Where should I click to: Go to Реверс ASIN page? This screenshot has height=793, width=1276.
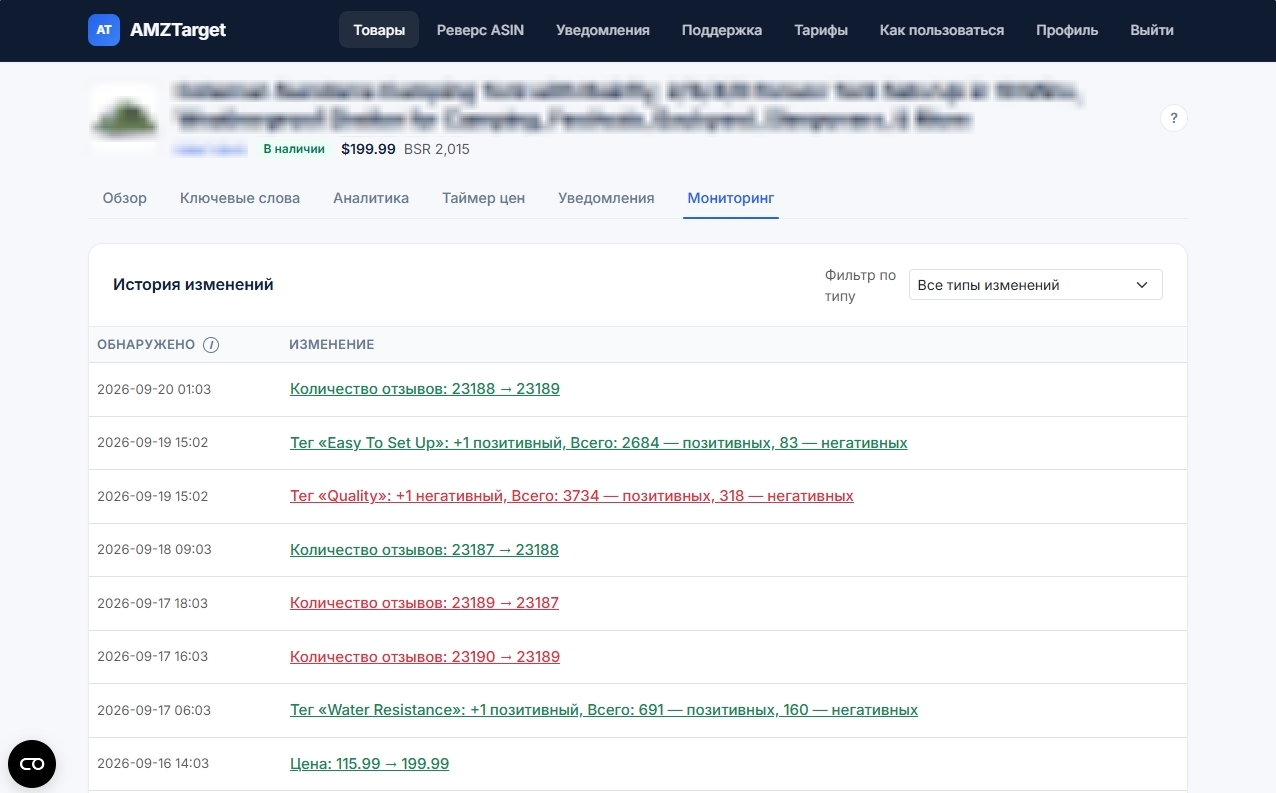pos(480,30)
